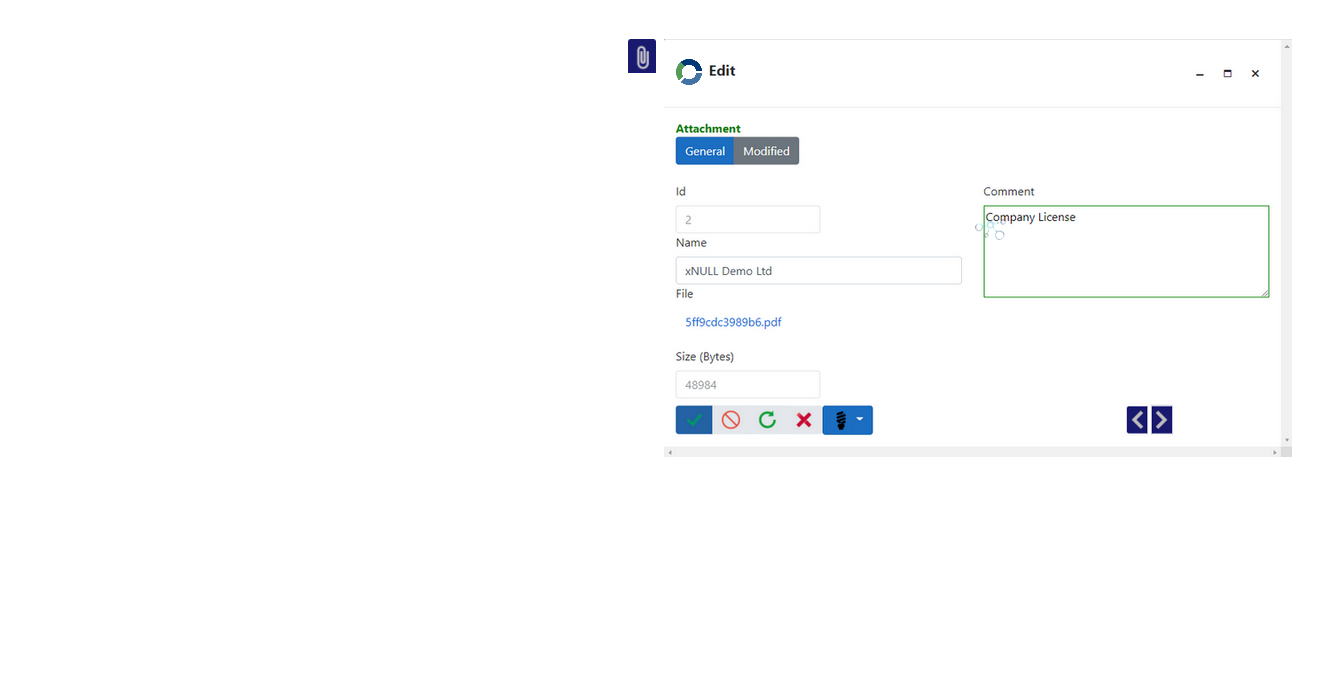
Task: Click the vertical scrollbar down arrow
Action: click(1287, 440)
